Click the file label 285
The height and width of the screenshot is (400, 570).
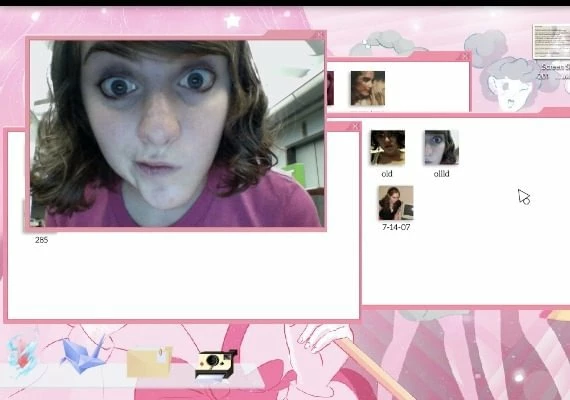41,240
